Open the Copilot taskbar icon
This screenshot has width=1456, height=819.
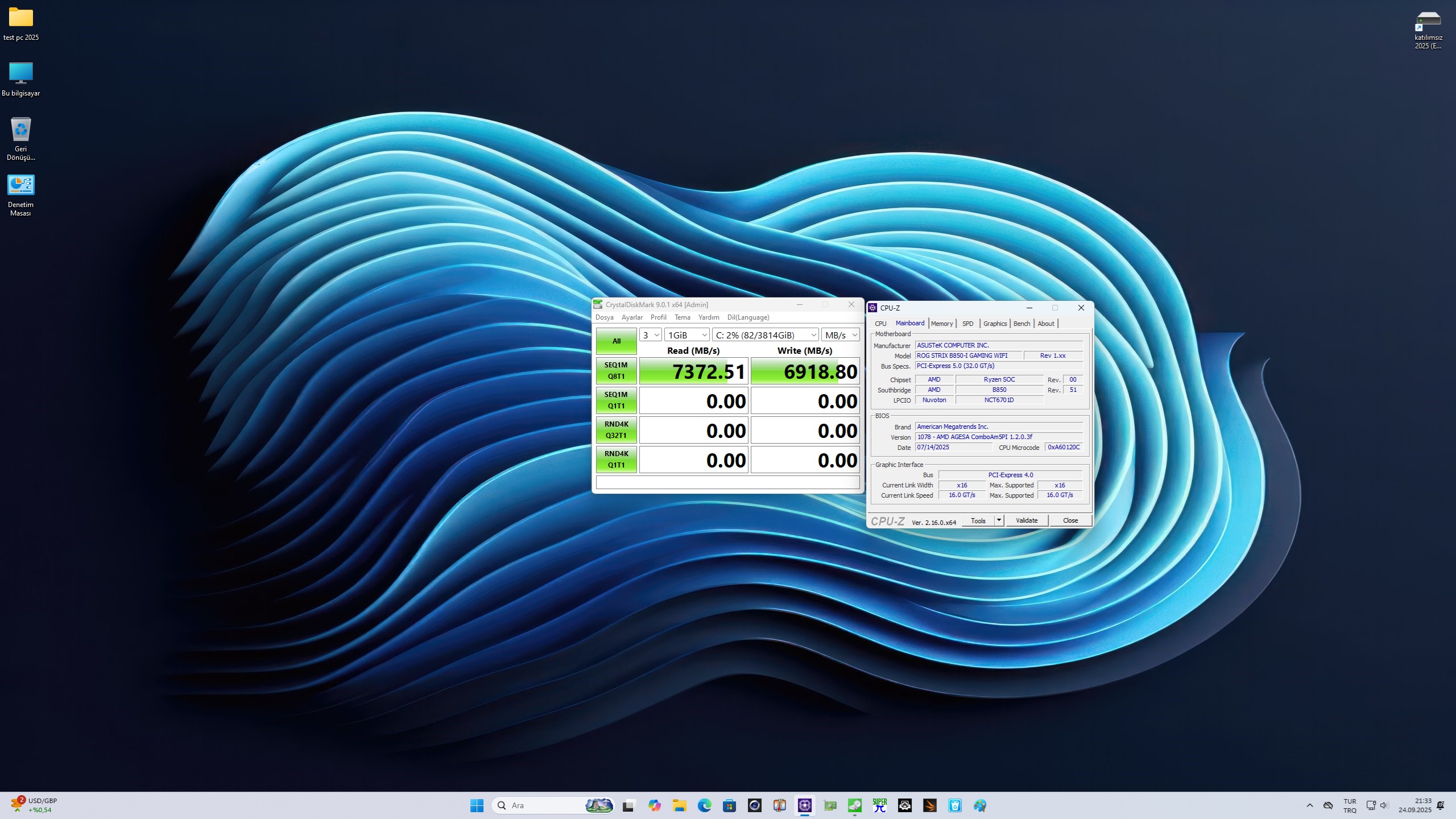(654, 805)
